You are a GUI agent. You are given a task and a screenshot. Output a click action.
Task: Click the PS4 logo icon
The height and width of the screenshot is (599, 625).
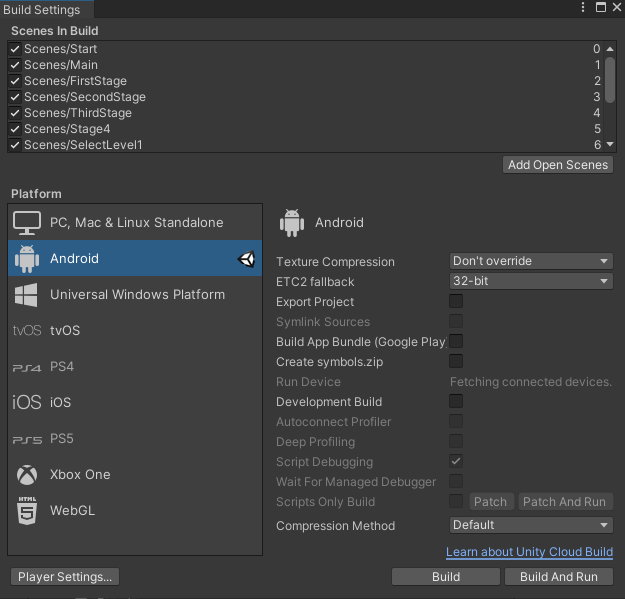(x=27, y=367)
